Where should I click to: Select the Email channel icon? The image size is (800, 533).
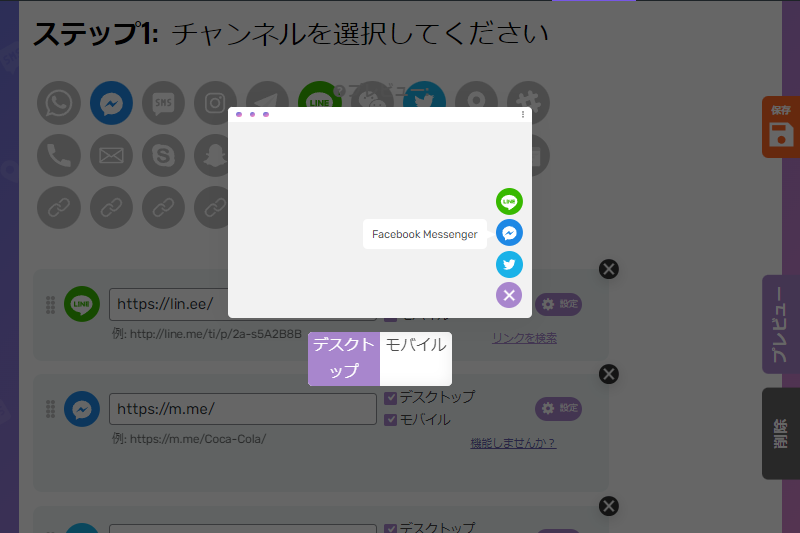pyautogui.click(x=111, y=155)
